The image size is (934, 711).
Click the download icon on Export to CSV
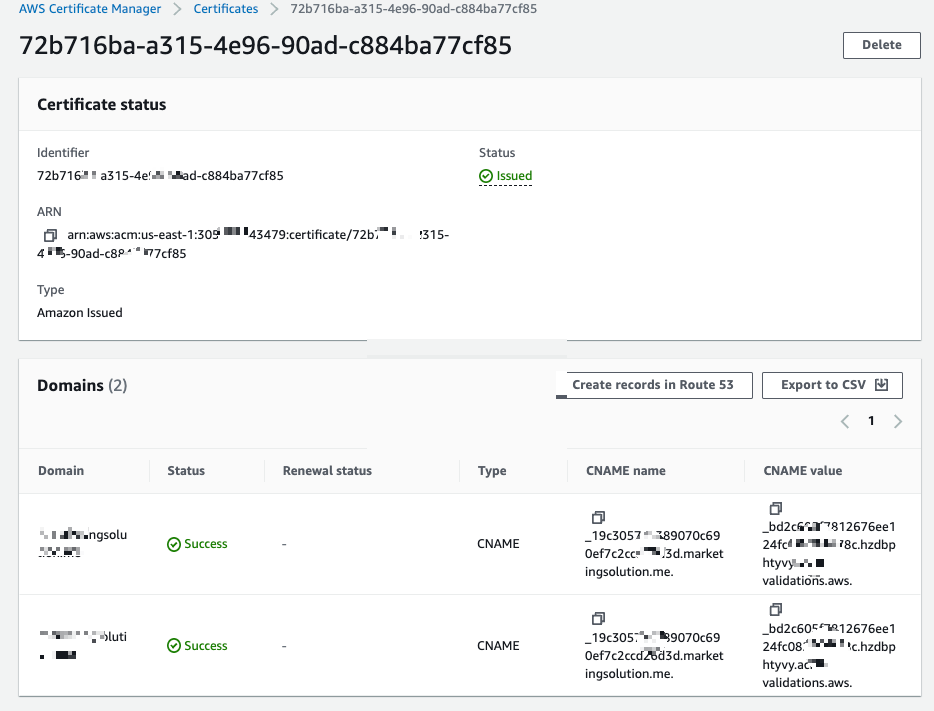coord(882,385)
